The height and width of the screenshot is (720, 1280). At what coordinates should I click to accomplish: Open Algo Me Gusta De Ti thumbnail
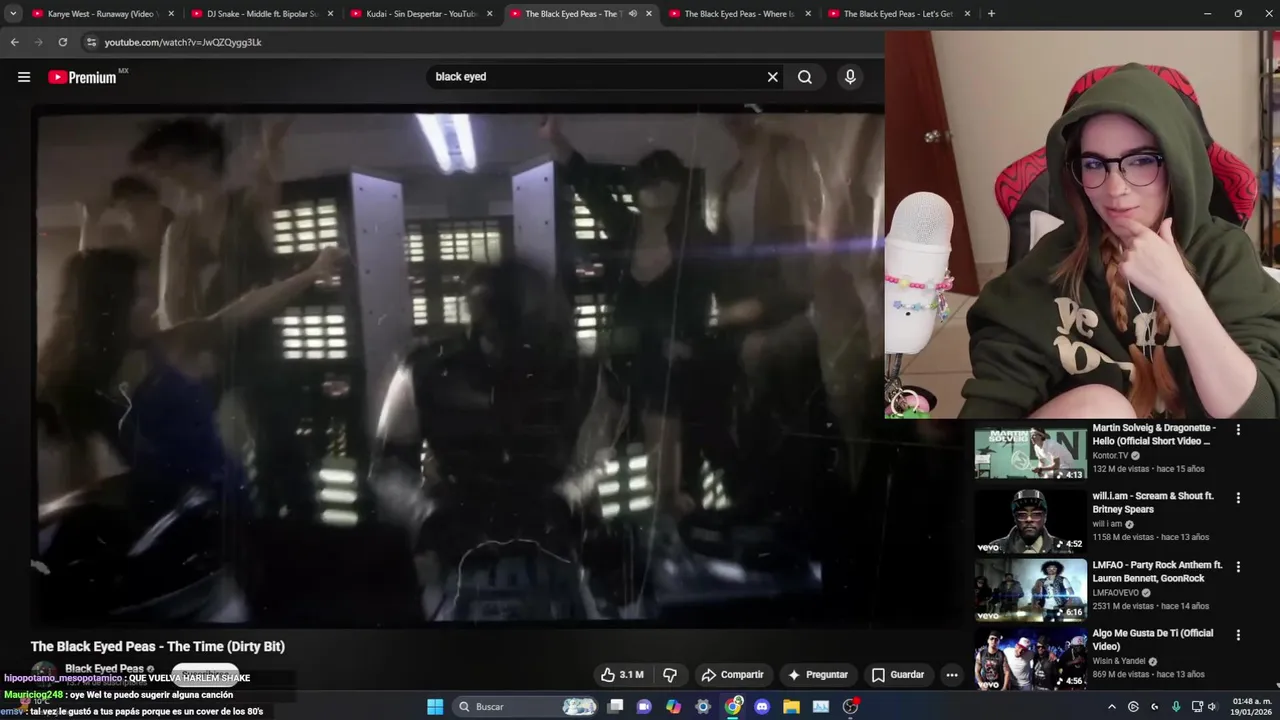click(x=1030, y=658)
